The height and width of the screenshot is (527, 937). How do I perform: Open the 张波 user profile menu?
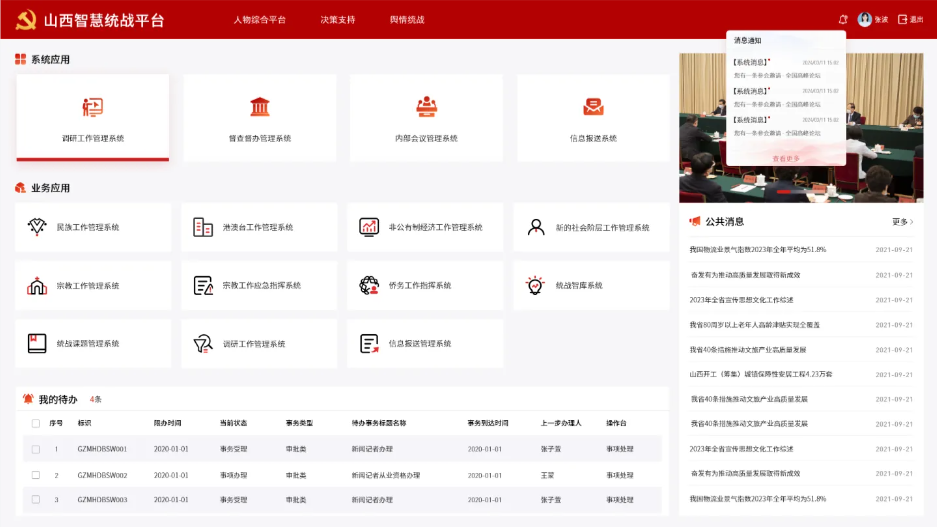point(872,19)
